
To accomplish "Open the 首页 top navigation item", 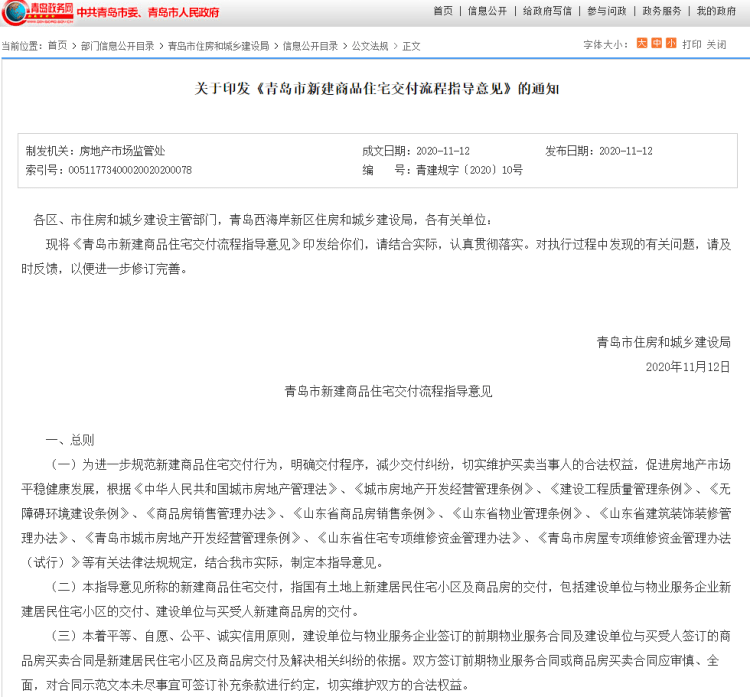I will tap(443, 11).
